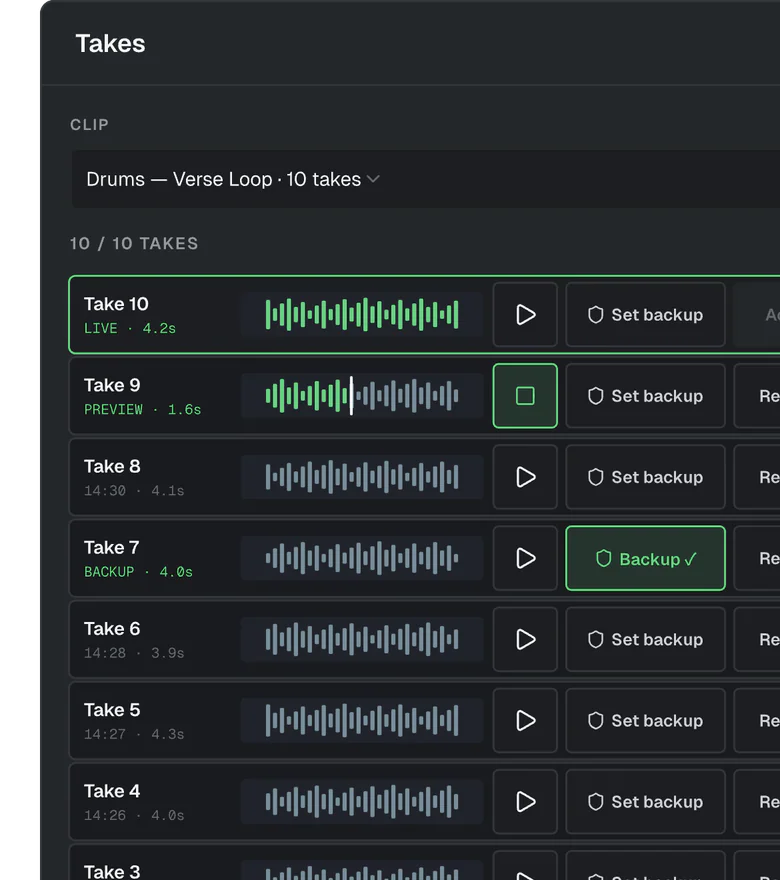Open the Drums — Verse Loop clip dropdown
The height and width of the screenshot is (880, 780).
(x=425, y=179)
